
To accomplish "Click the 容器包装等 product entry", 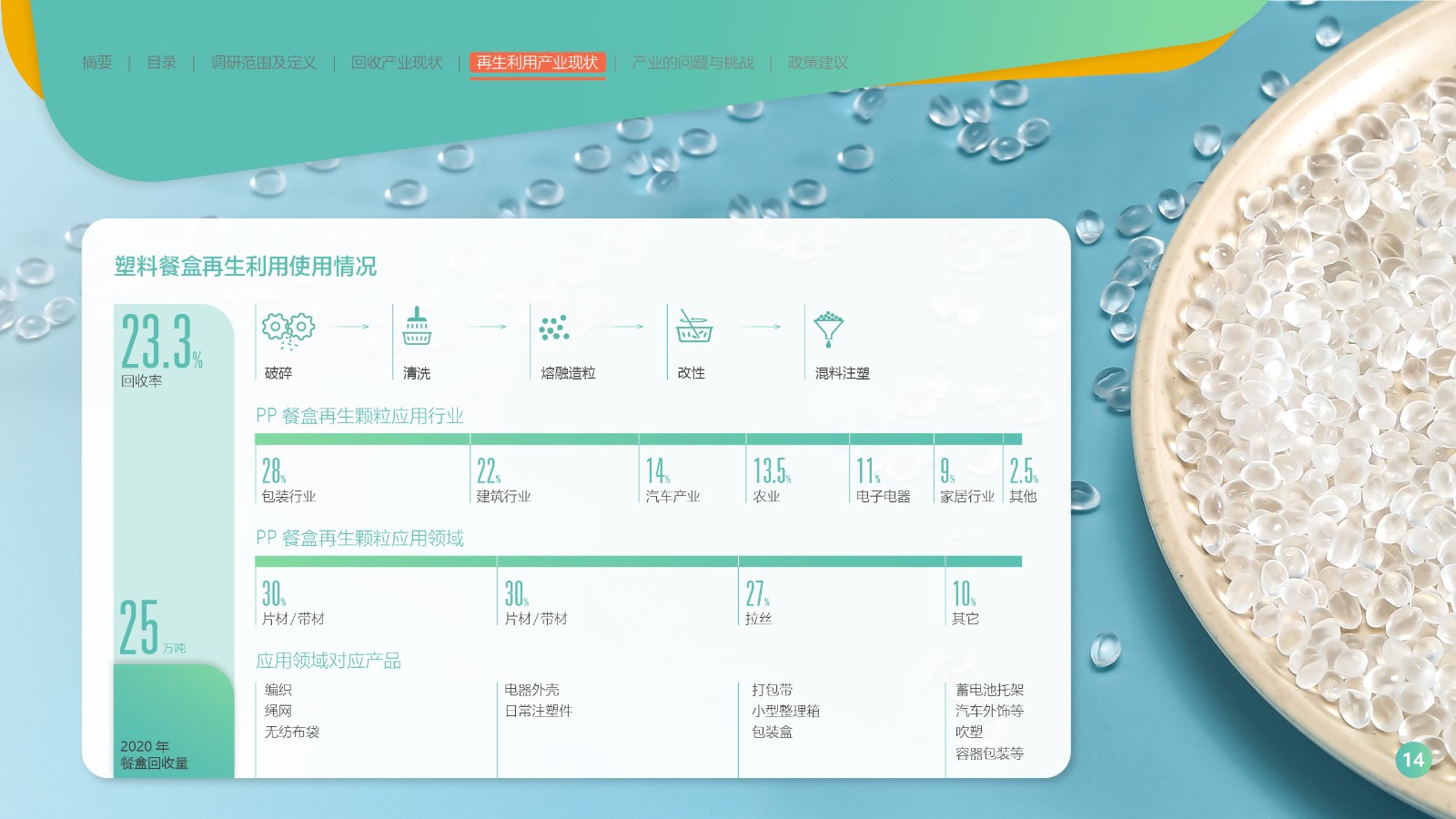I will pyautogui.click(x=990, y=753).
